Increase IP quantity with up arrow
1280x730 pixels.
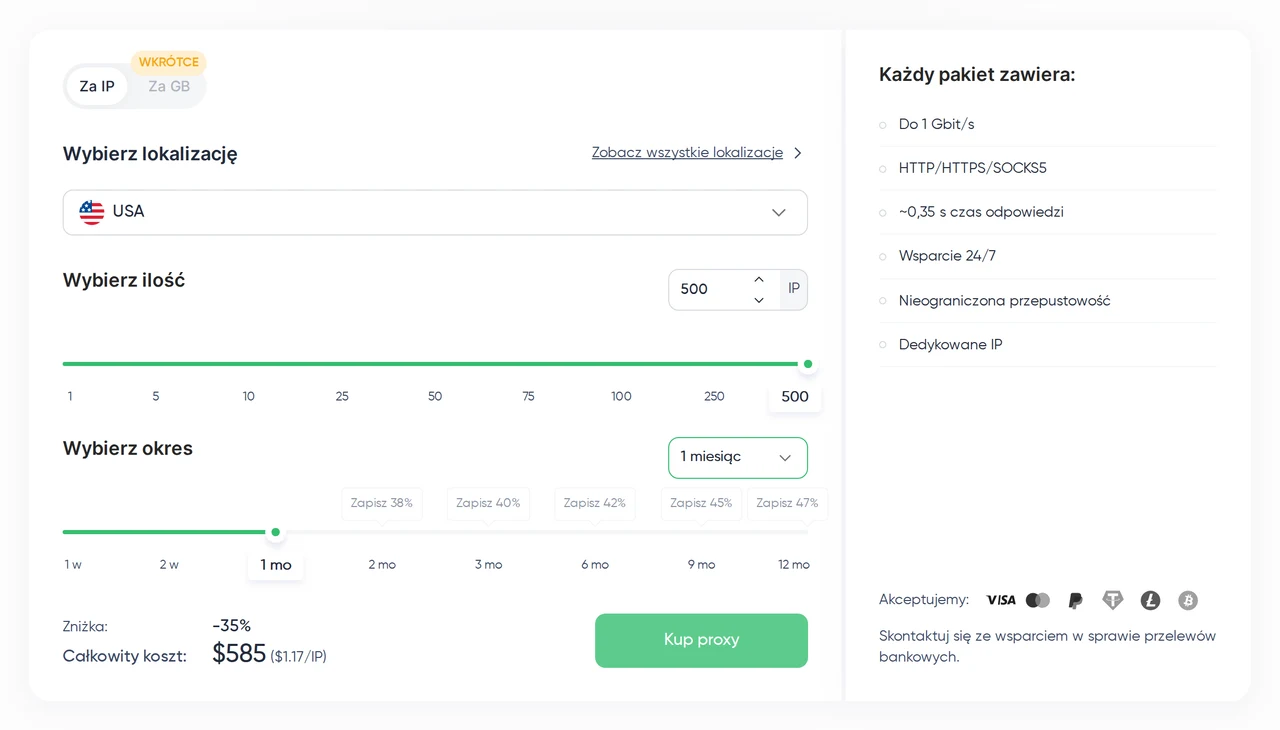[759, 279]
